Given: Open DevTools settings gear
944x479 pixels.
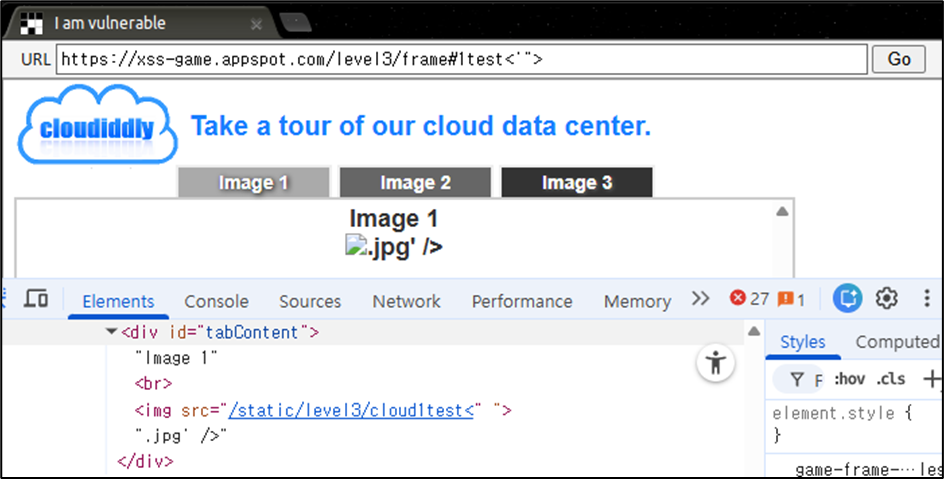Looking at the screenshot, I should (x=886, y=298).
